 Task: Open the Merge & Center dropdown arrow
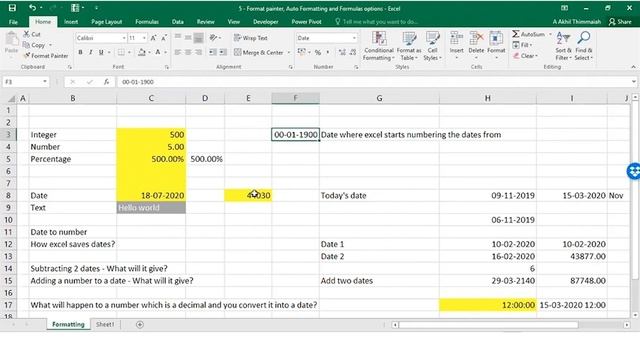coord(289,52)
